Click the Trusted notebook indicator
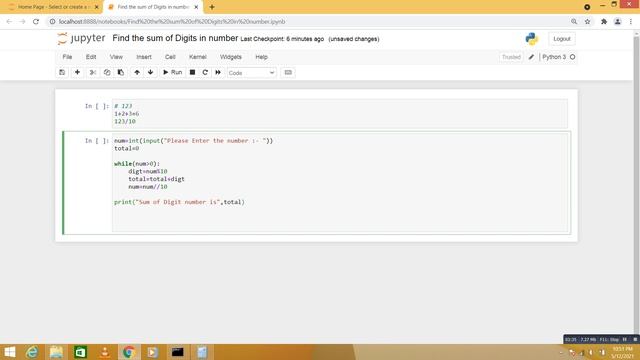This screenshot has width=640, height=360. click(x=511, y=57)
